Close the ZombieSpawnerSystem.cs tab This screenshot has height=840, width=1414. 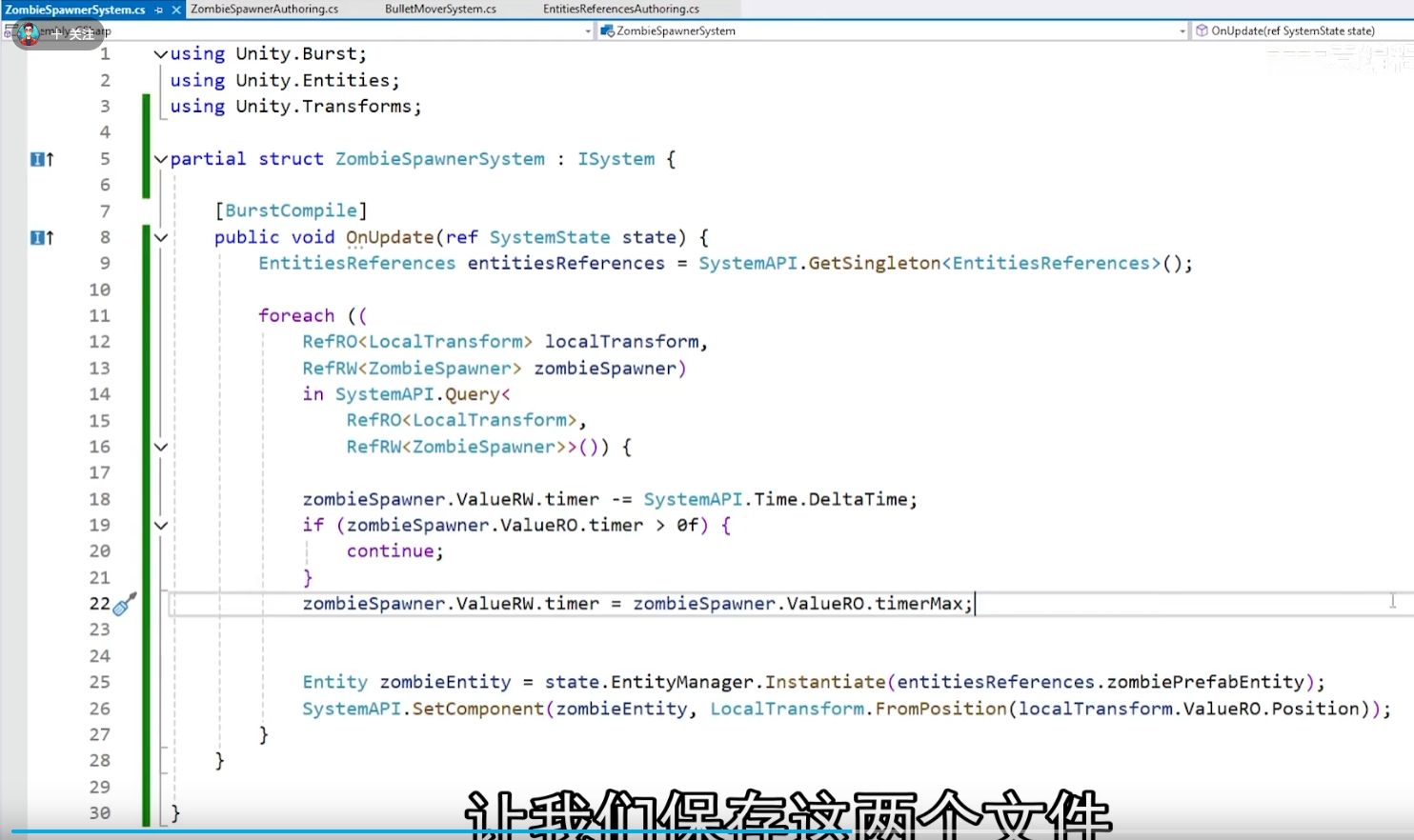pos(176,10)
